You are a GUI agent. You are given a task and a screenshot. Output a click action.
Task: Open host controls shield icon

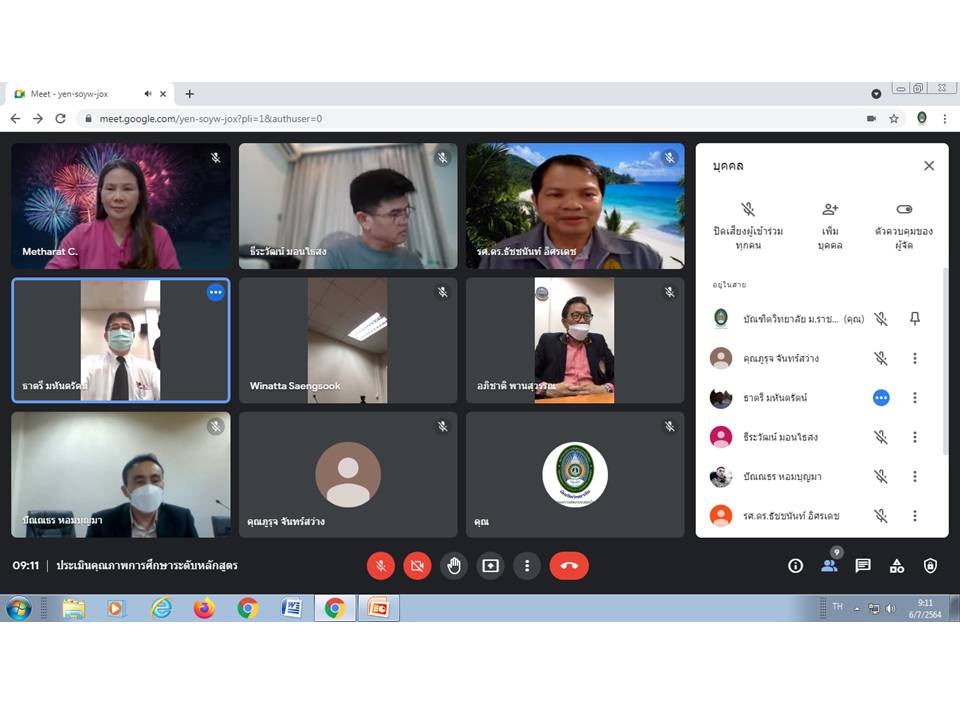tap(930, 566)
